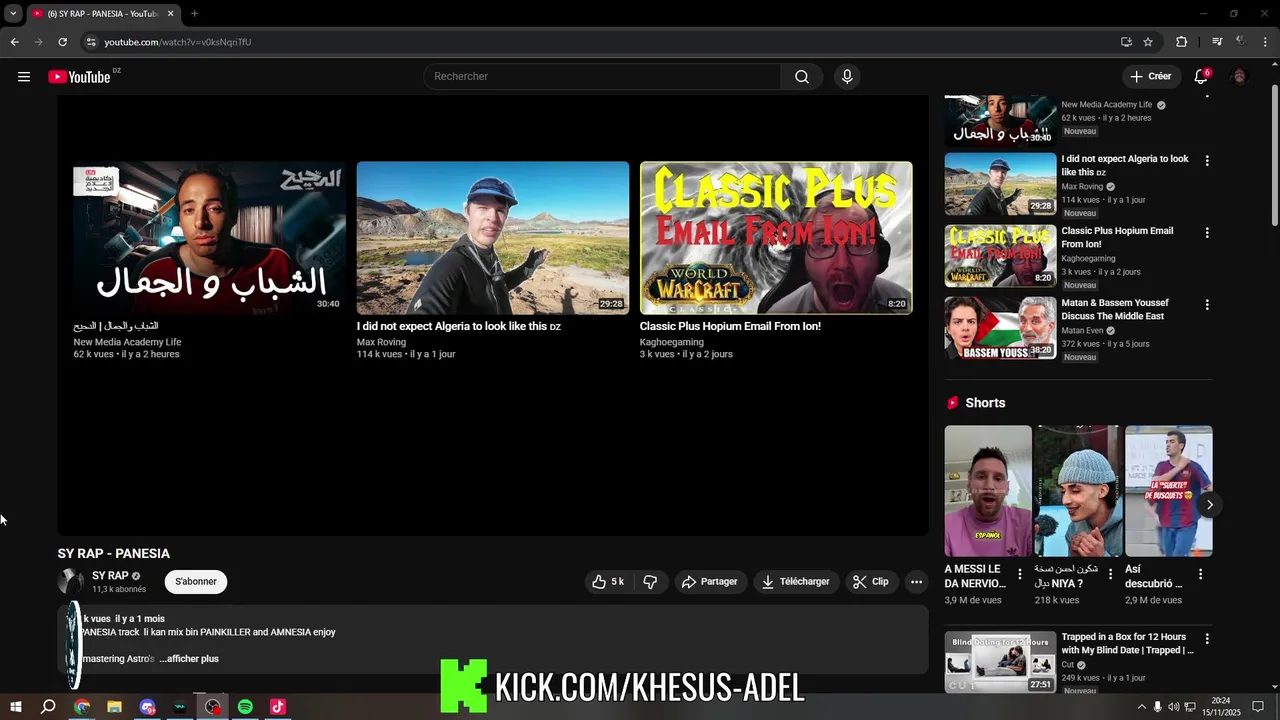
Task: Open Chrome media controls icon
Action: (1217, 42)
